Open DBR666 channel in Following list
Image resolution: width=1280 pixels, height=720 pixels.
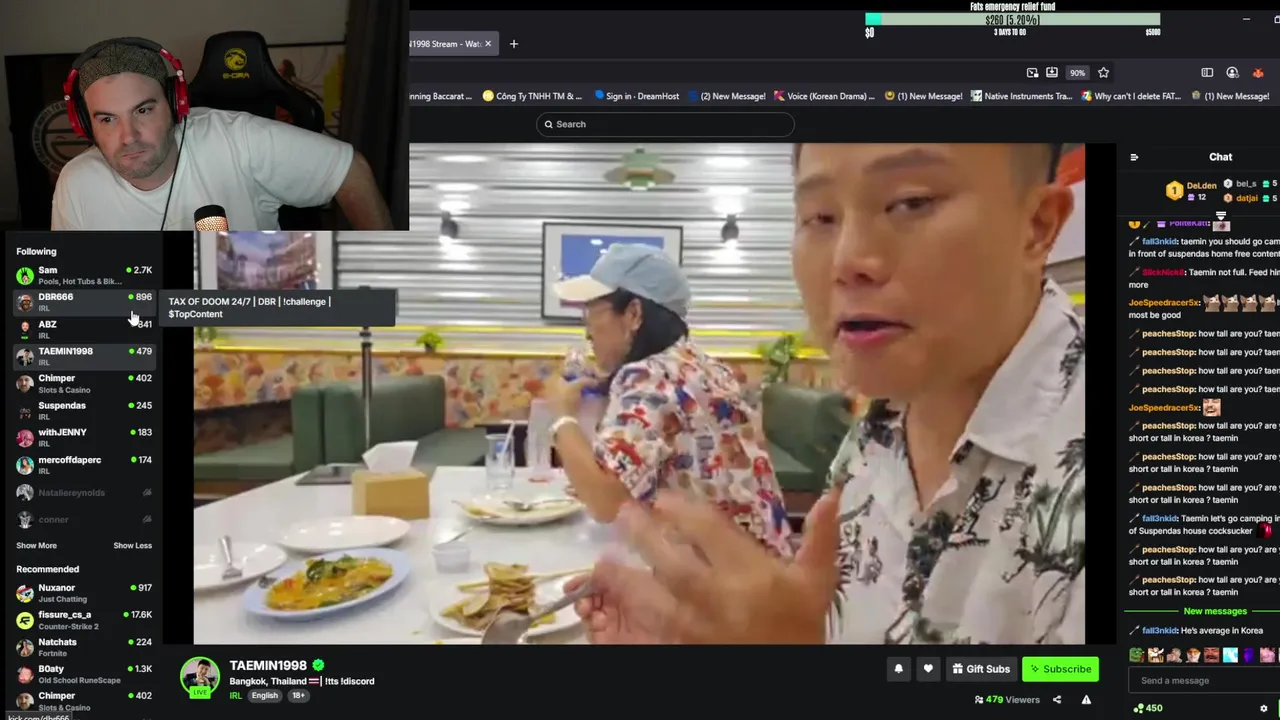(x=84, y=302)
